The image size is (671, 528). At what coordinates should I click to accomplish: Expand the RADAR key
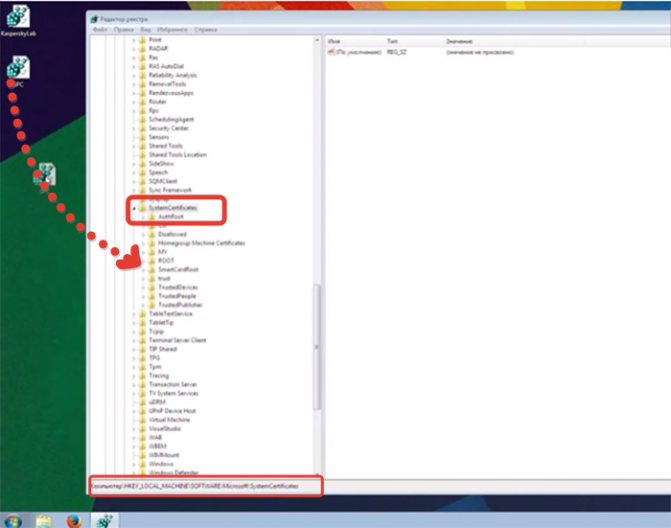[x=134, y=49]
